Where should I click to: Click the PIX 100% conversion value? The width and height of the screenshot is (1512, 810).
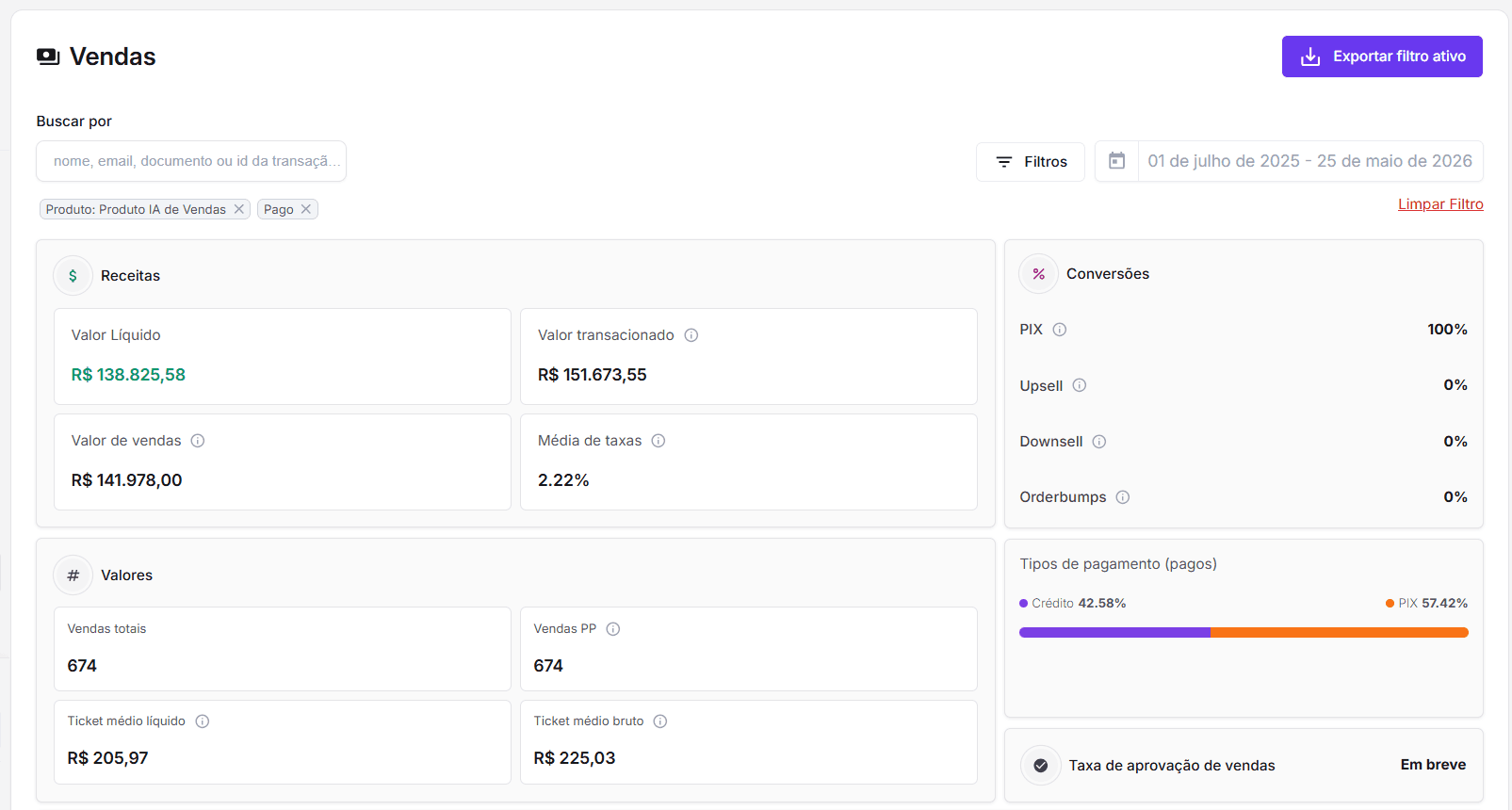point(1447,330)
